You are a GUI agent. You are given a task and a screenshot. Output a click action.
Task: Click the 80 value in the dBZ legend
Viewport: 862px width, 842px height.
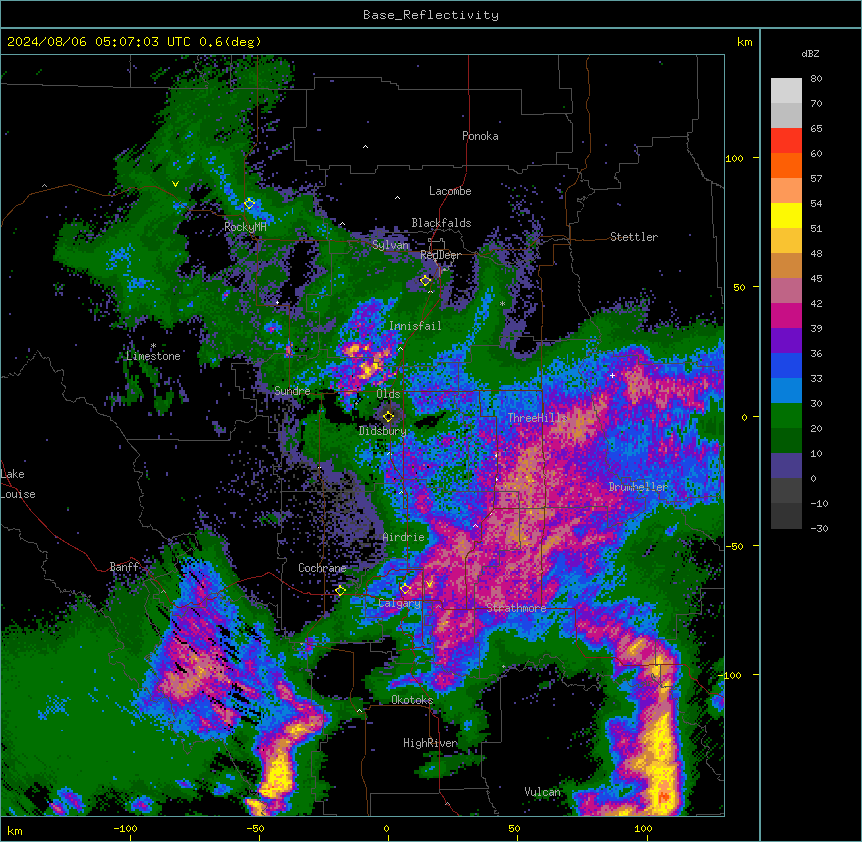[x=816, y=79]
